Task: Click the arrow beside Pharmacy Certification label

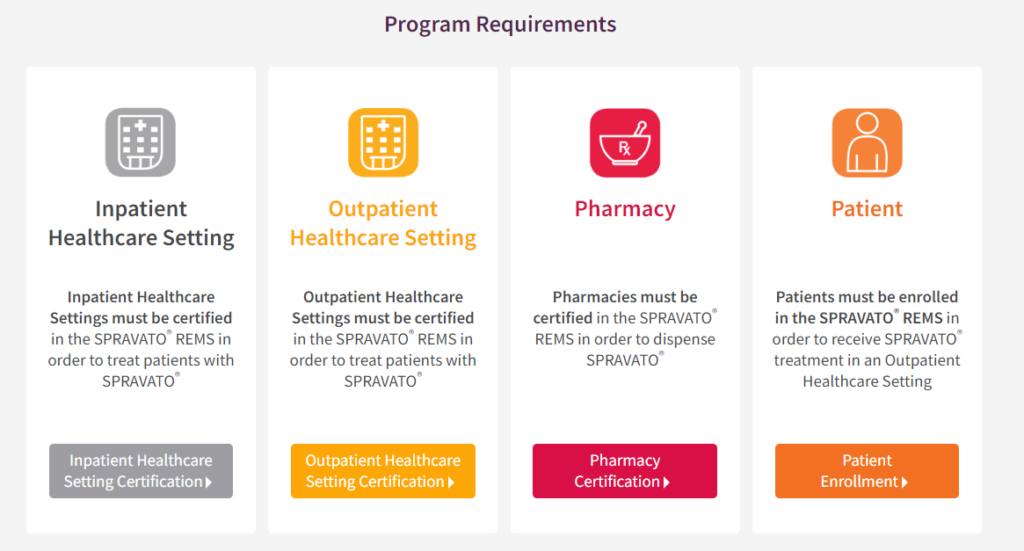Action: tap(667, 483)
